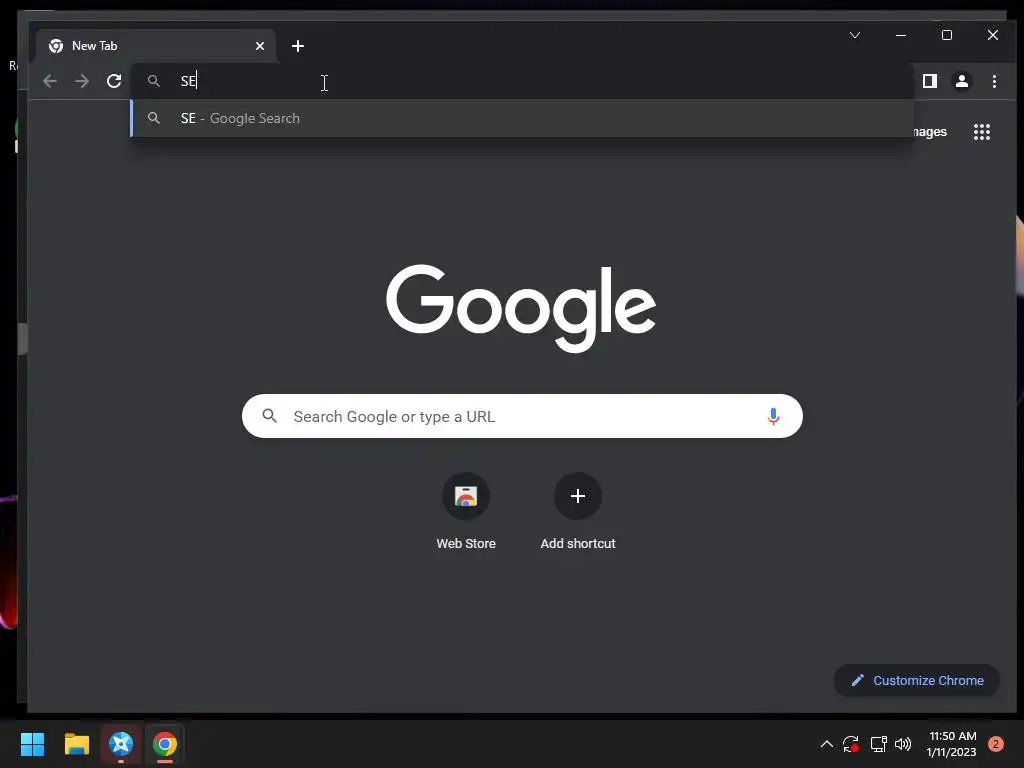
Task: Click the magnifier icon in Google search box
Action: tap(269, 415)
